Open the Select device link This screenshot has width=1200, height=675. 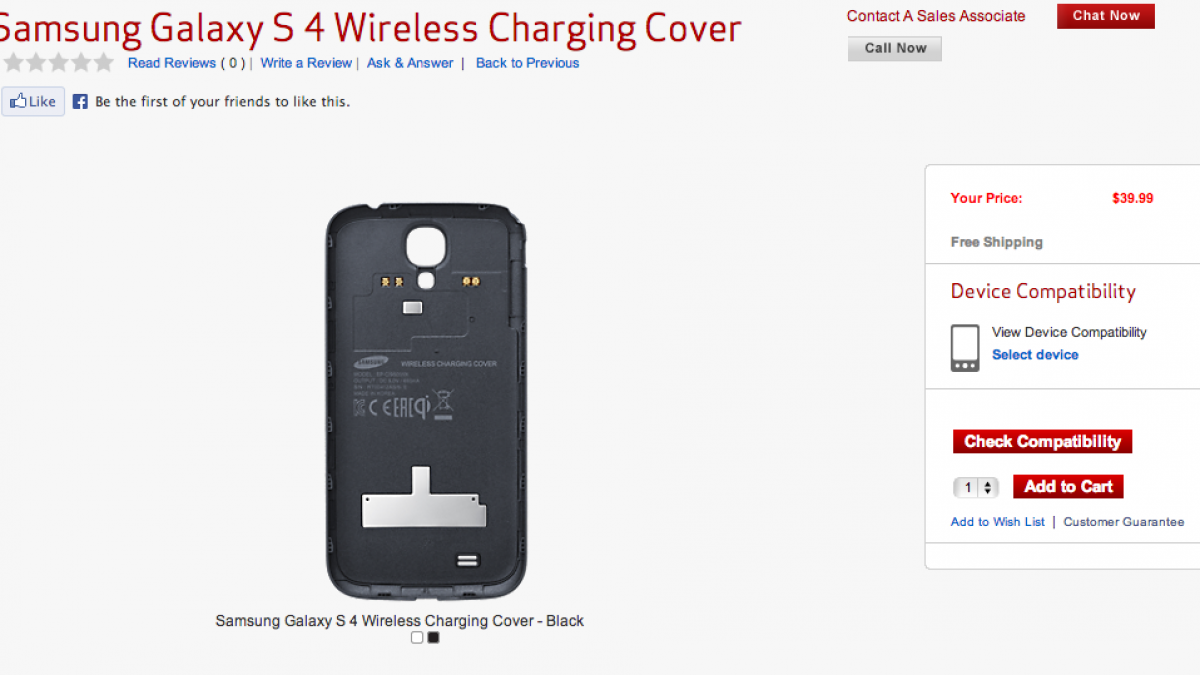point(1035,355)
